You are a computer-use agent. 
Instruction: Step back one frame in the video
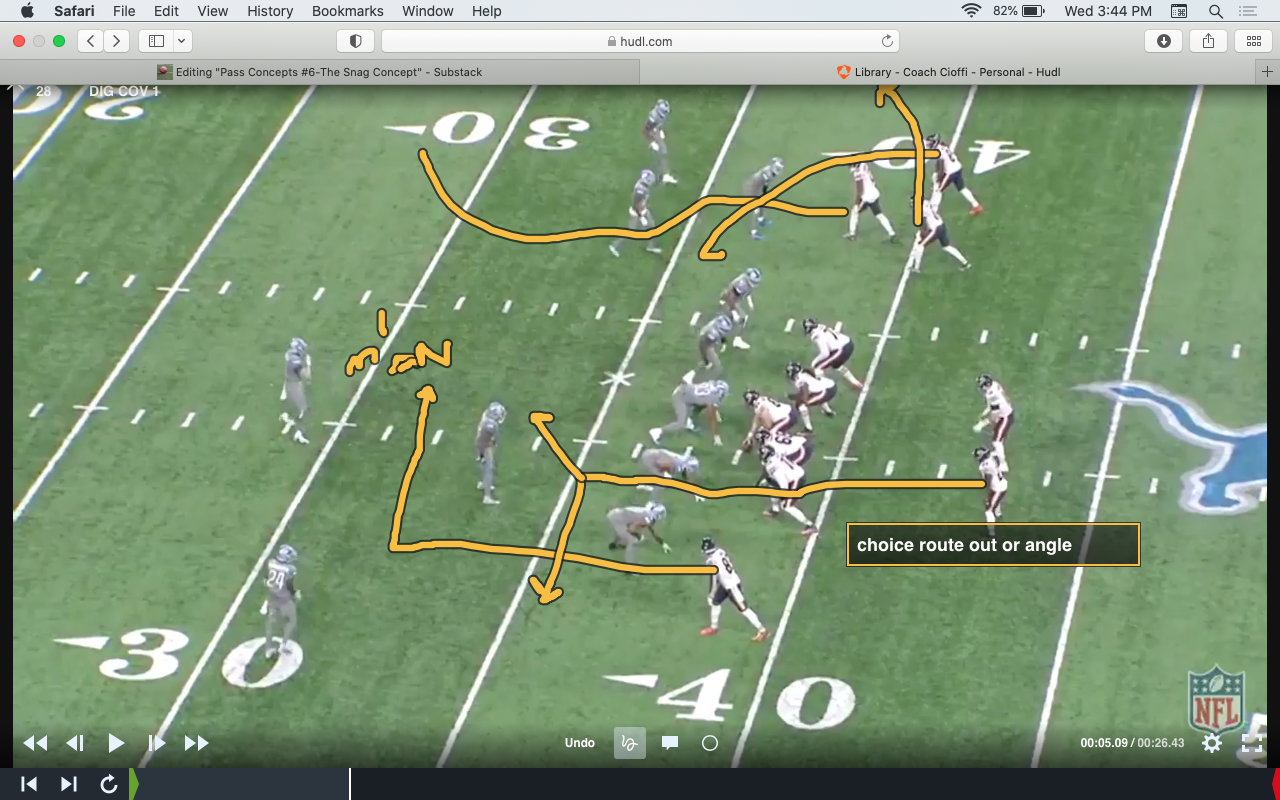pyautogui.click(x=75, y=743)
